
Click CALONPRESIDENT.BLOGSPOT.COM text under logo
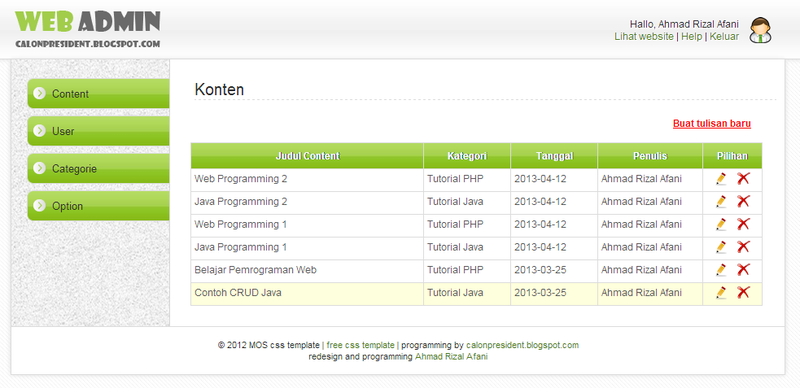pyautogui.click(x=88, y=44)
